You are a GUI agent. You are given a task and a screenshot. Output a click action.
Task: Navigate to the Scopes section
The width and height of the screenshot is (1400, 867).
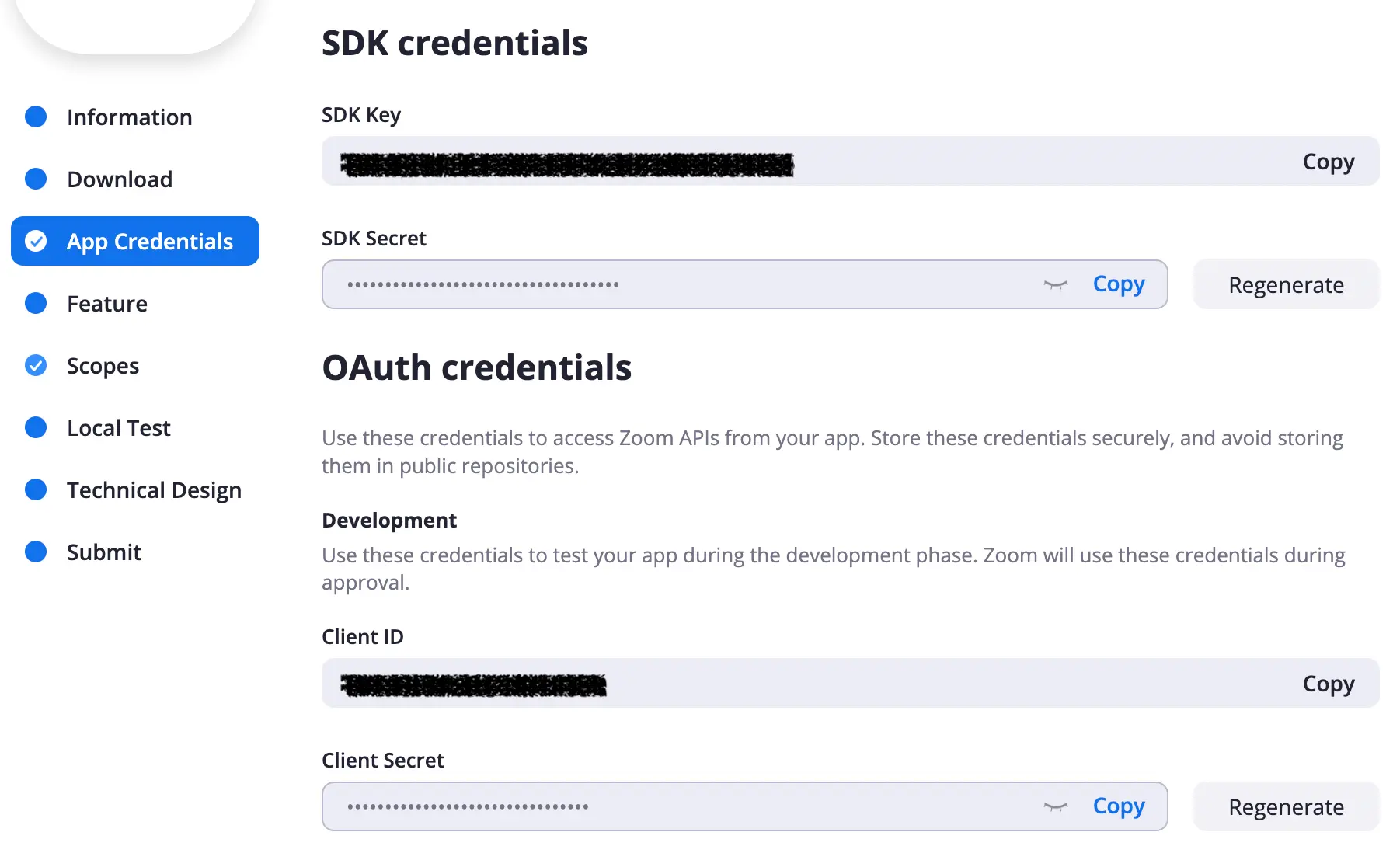click(x=103, y=365)
